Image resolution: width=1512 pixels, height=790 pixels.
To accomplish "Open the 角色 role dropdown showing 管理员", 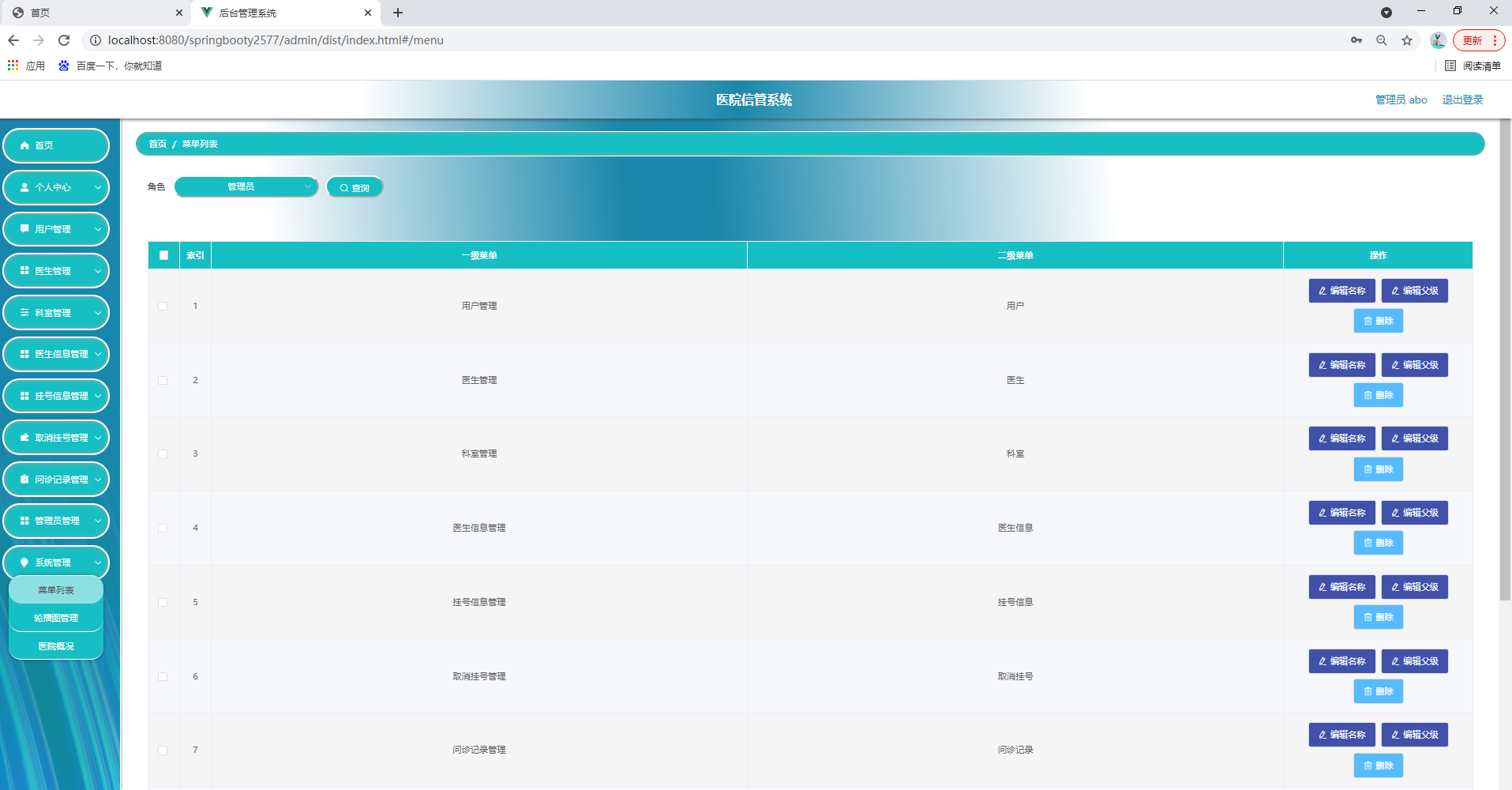I will (x=246, y=186).
